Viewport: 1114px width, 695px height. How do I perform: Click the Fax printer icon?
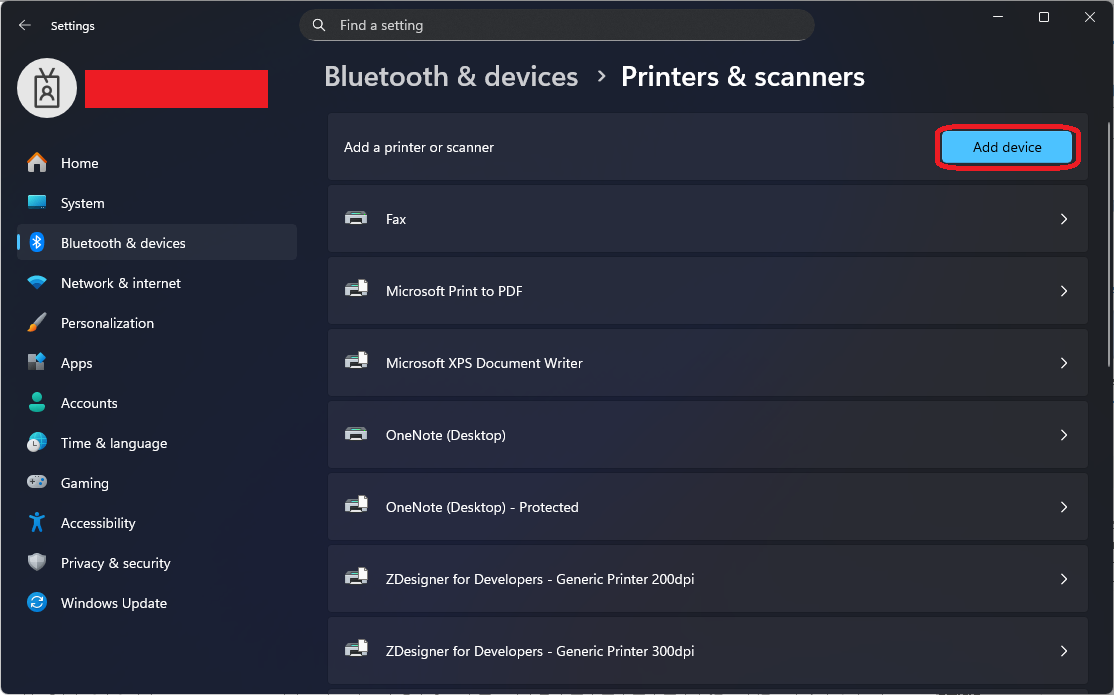pyautogui.click(x=356, y=219)
